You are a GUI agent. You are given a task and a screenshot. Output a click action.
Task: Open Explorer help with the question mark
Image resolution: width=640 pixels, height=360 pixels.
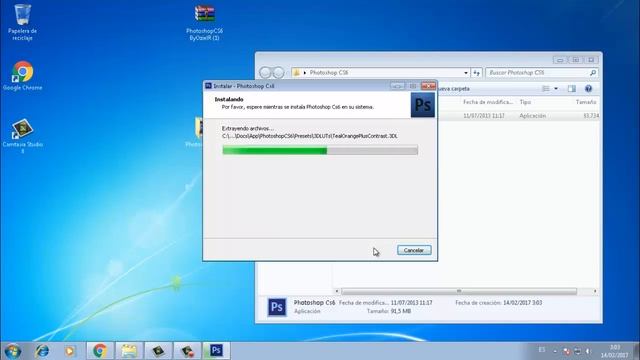pos(588,89)
